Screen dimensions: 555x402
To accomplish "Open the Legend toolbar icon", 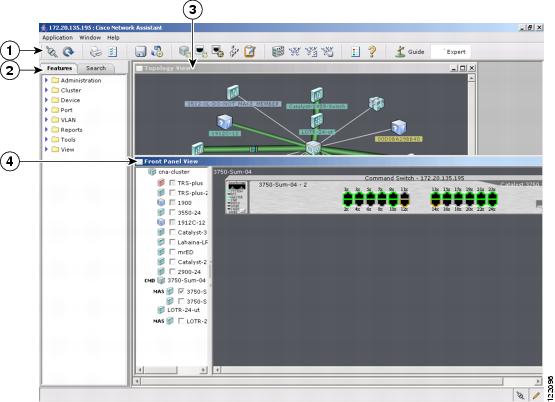I will click(x=355, y=52).
